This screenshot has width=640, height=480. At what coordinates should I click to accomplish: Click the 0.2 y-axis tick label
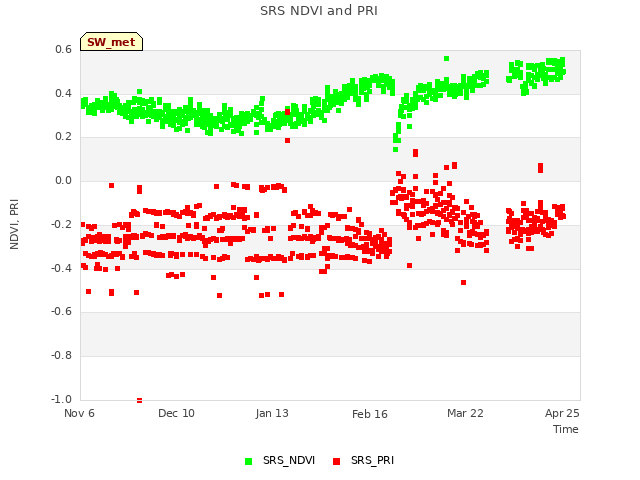coord(64,137)
